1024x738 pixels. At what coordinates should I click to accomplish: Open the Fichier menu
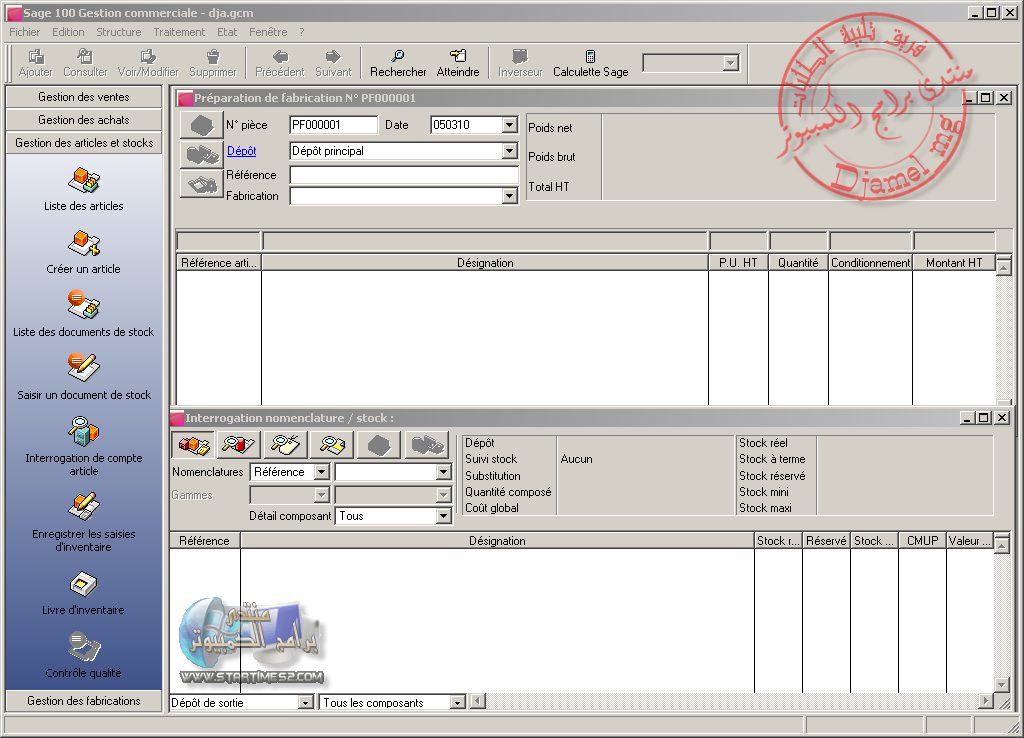(x=24, y=31)
